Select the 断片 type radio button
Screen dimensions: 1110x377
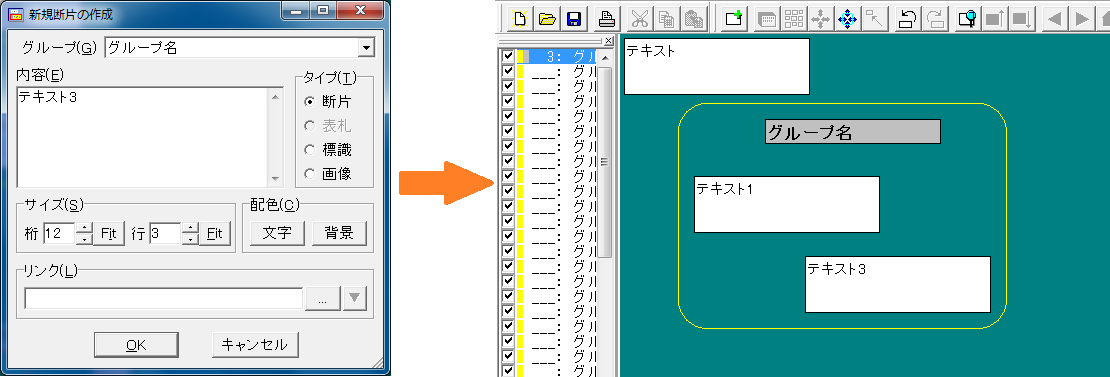[x=309, y=102]
